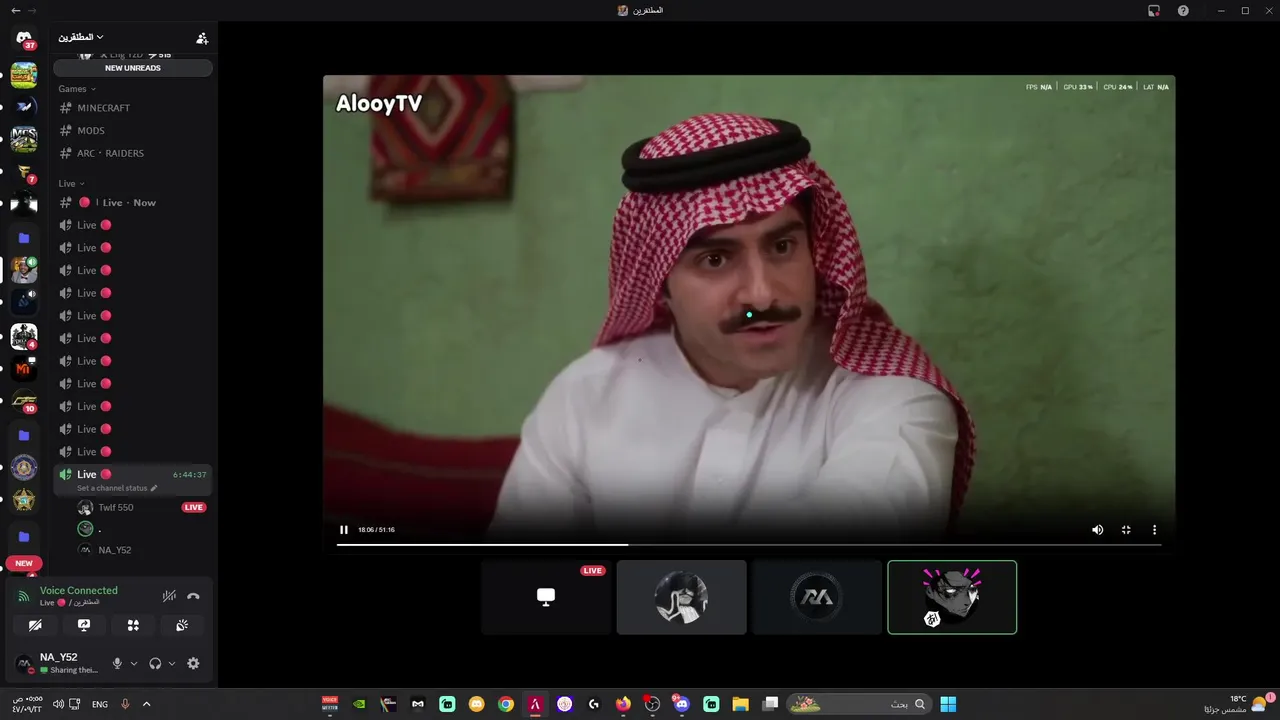Open the Live · Now text channel
1280x720 pixels.
click(x=133, y=203)
